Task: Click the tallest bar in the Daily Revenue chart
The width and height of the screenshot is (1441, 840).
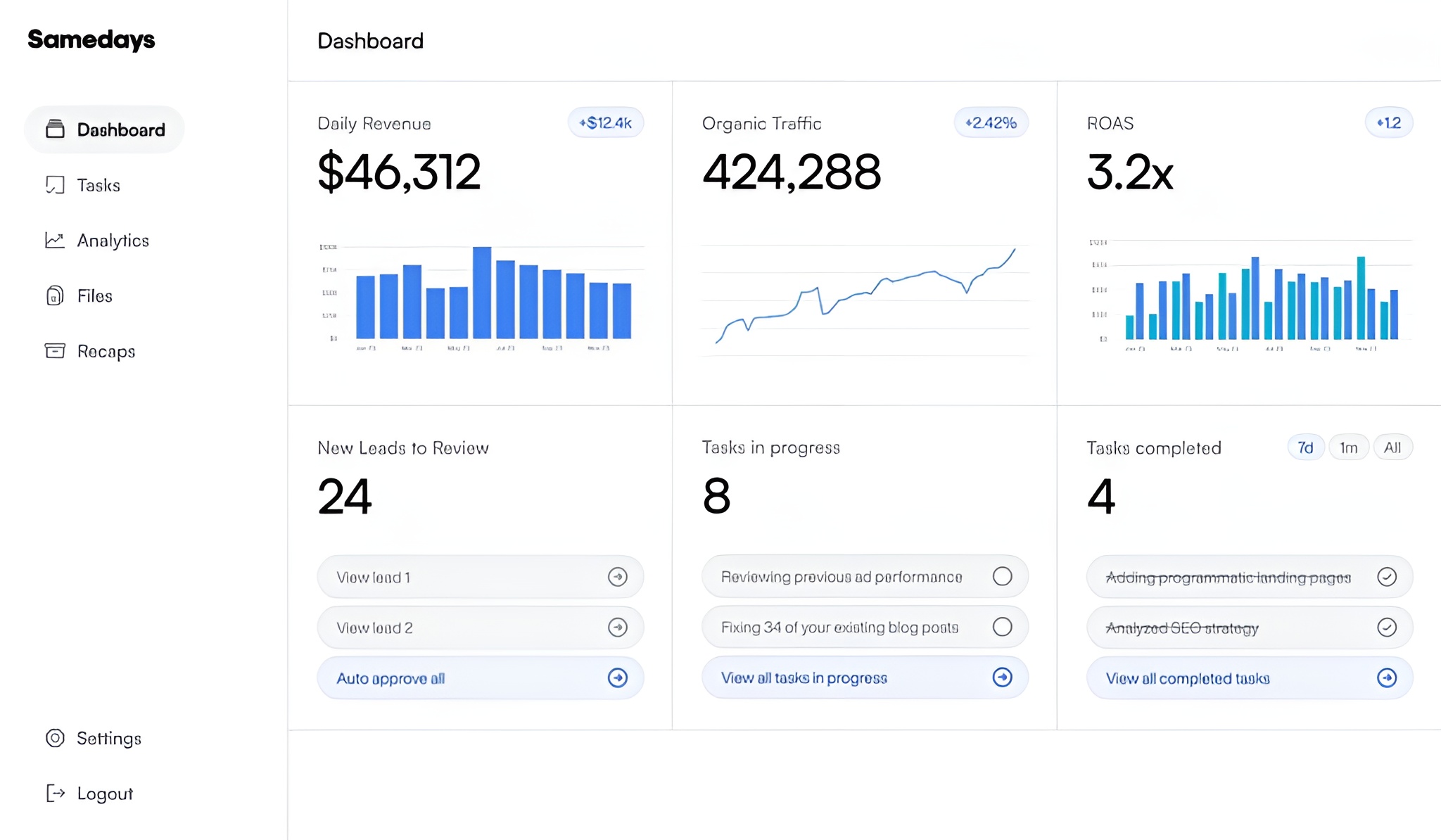Action: click(x=482, y=292)
